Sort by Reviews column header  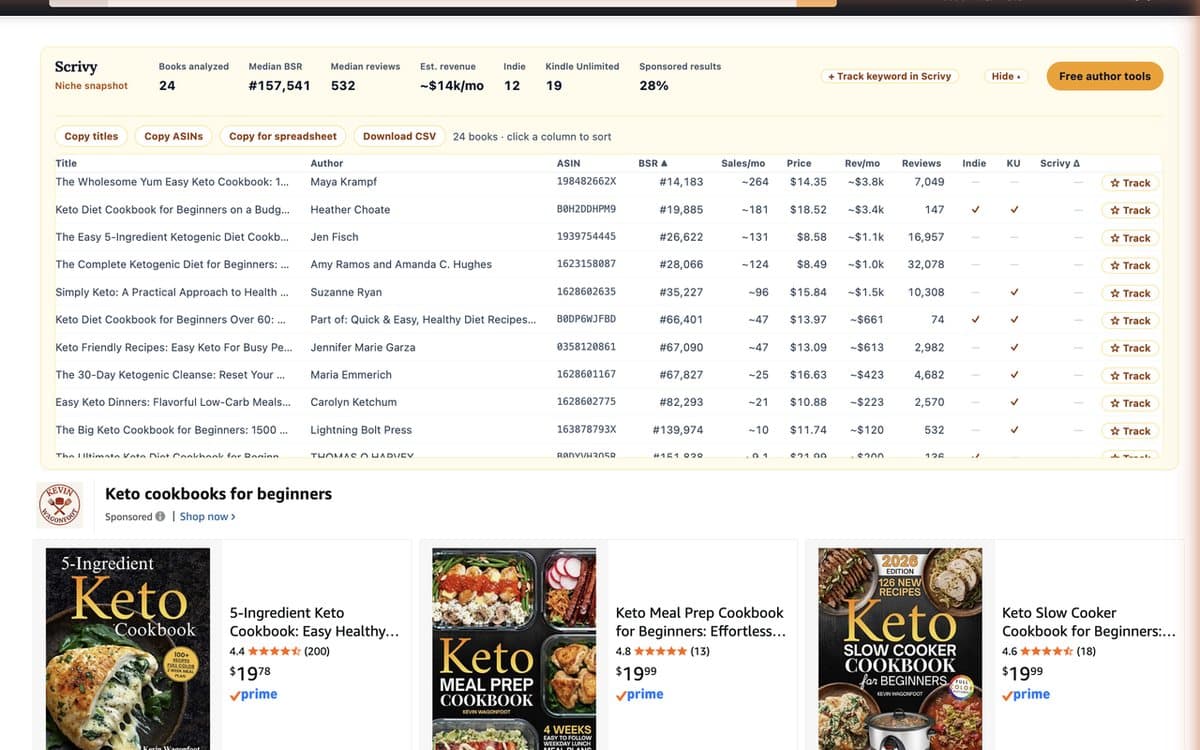[921, 163]
